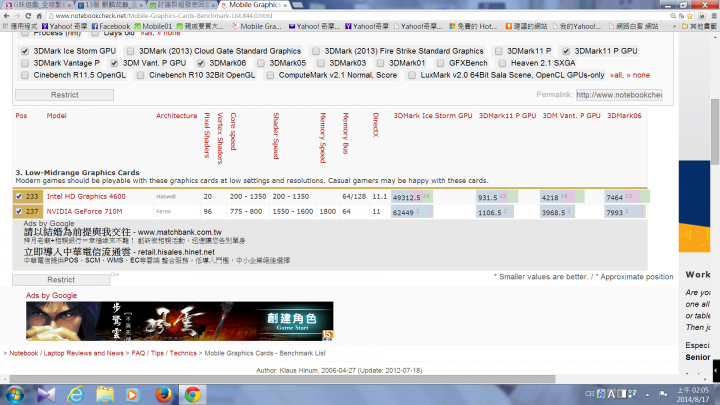This screenshot has width=720, height=405.
Task: Open the 免費的 Hot... bookmark
Action: pyautogui.click(x=473, y=26)
